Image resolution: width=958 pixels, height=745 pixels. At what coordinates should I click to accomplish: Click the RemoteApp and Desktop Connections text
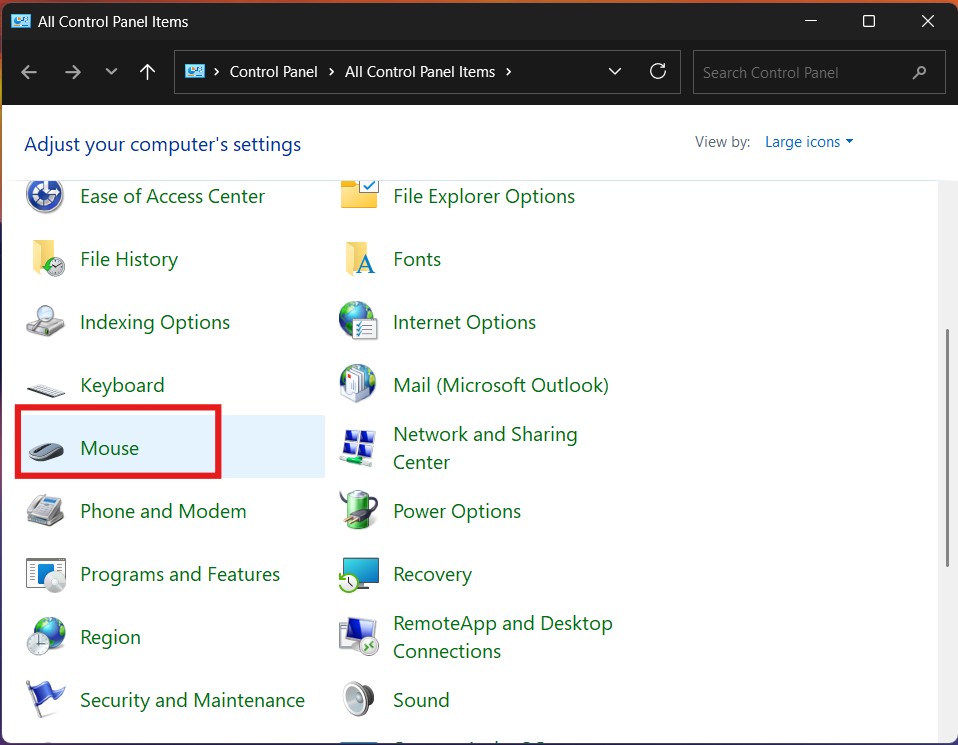(x=503, y=637)
